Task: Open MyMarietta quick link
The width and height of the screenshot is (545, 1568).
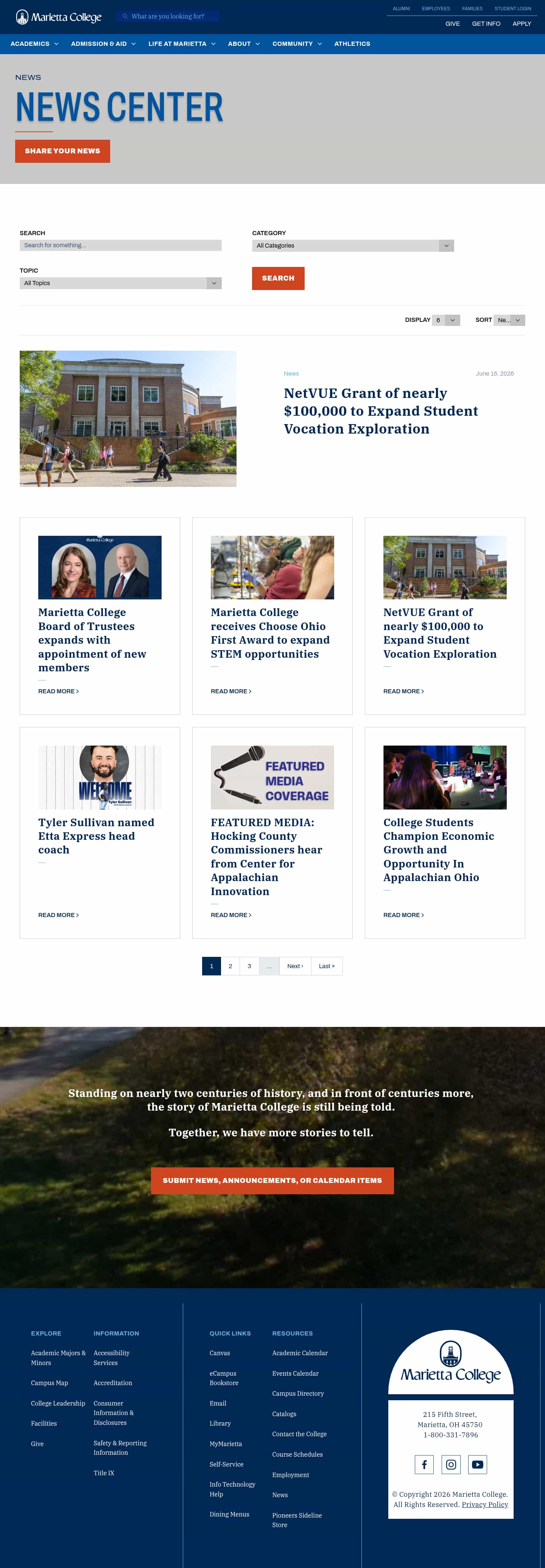Action: pos(226,1444)
